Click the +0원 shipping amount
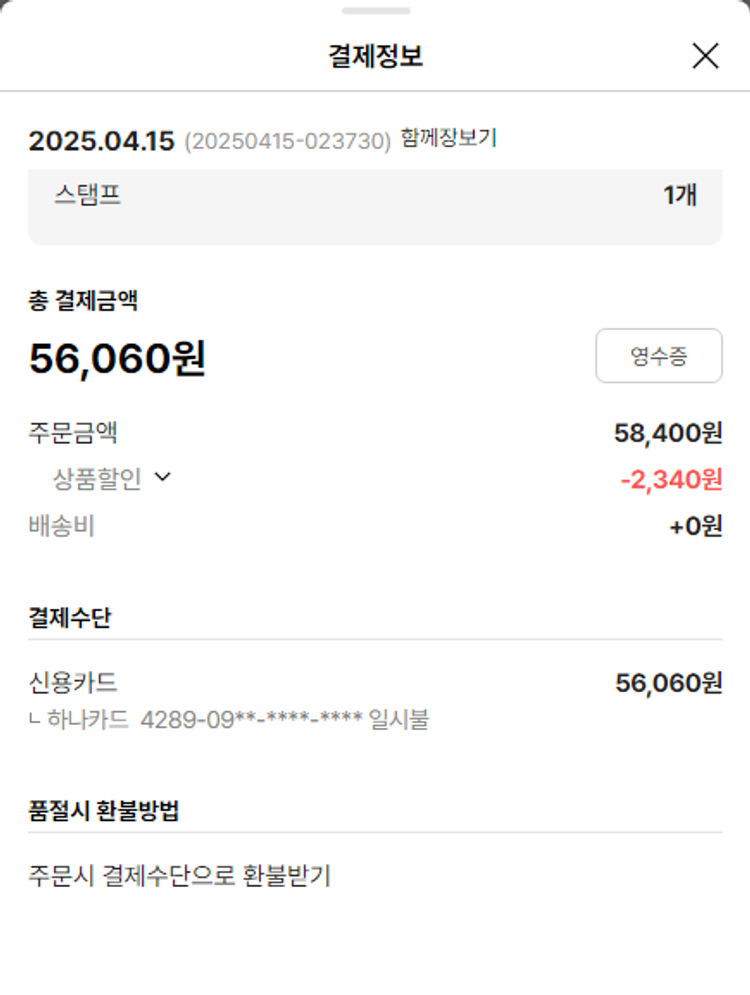Viewport: 750px width, 995px height. pos(695,526)
